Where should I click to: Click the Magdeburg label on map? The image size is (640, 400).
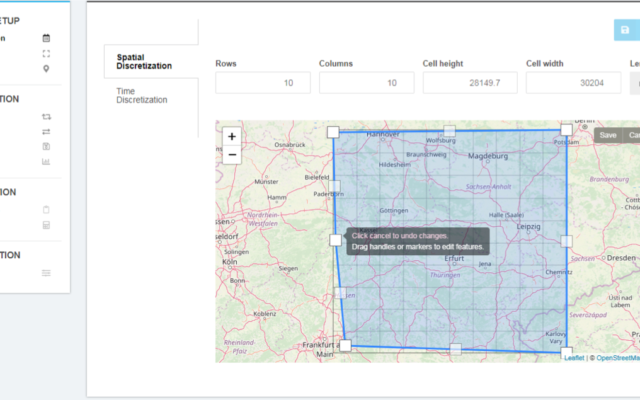coord(488,156)
